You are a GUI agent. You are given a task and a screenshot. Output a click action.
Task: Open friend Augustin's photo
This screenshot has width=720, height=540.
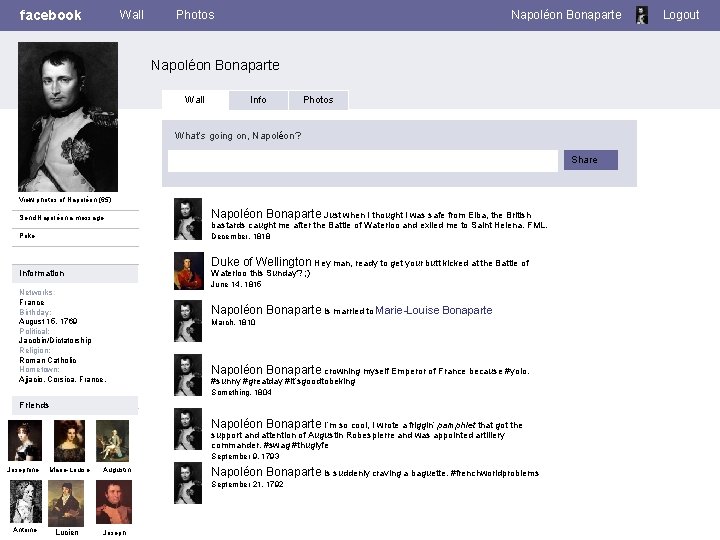coord(112,441)
